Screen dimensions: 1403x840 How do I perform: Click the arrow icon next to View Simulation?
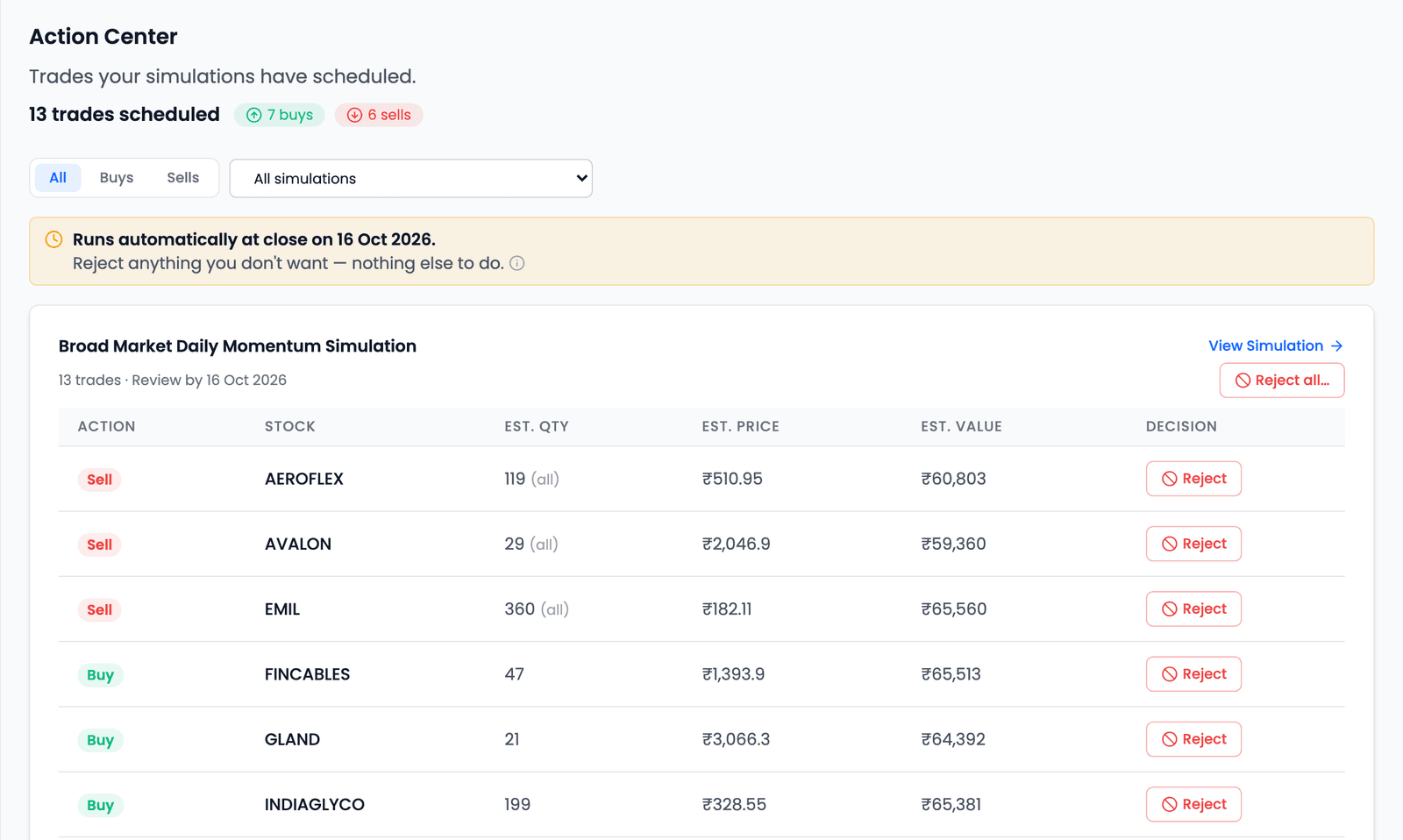(x=1336, y=346)
